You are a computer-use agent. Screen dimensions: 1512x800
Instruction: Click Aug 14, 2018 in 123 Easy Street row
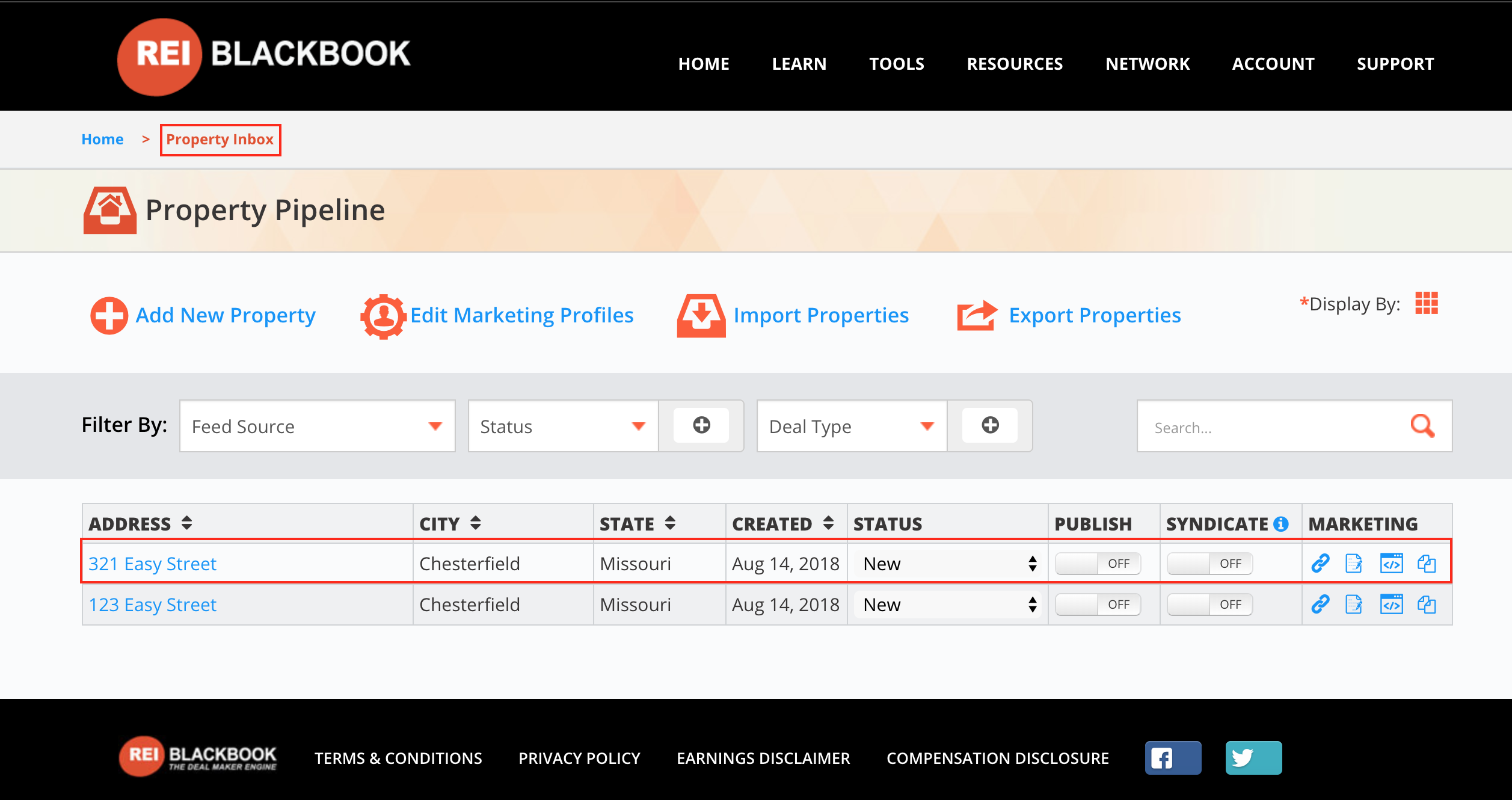tap(785, 605)
